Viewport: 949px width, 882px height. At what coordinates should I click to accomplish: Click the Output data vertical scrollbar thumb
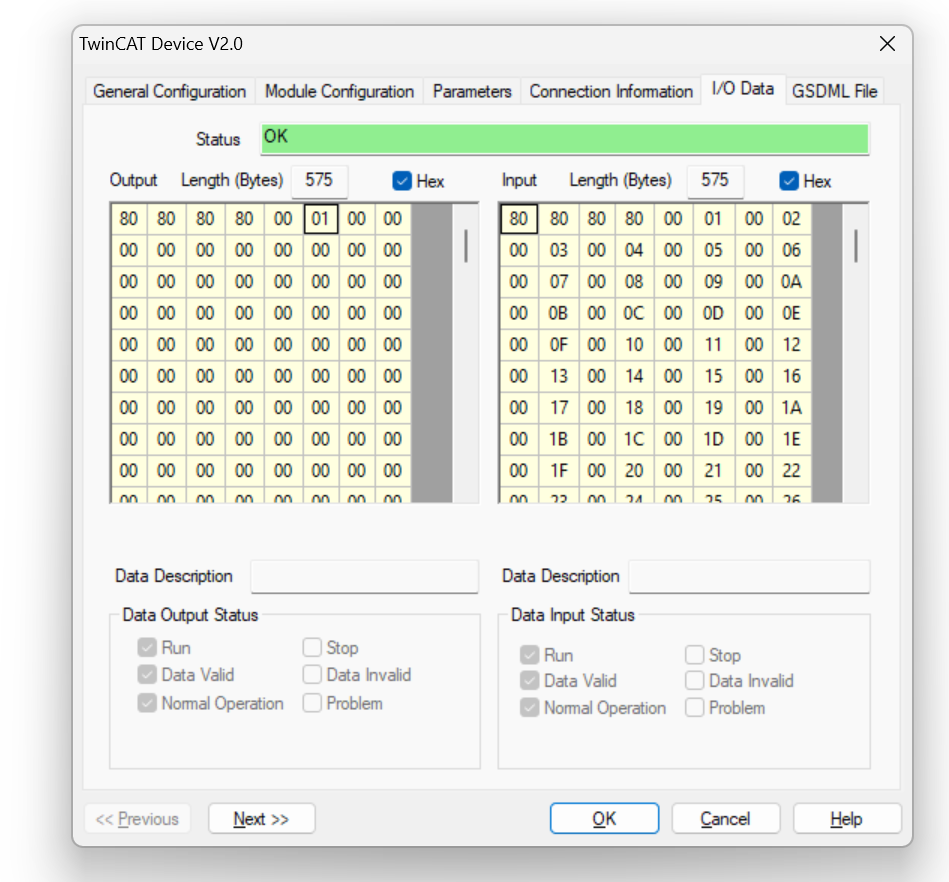tap(465, 245)
